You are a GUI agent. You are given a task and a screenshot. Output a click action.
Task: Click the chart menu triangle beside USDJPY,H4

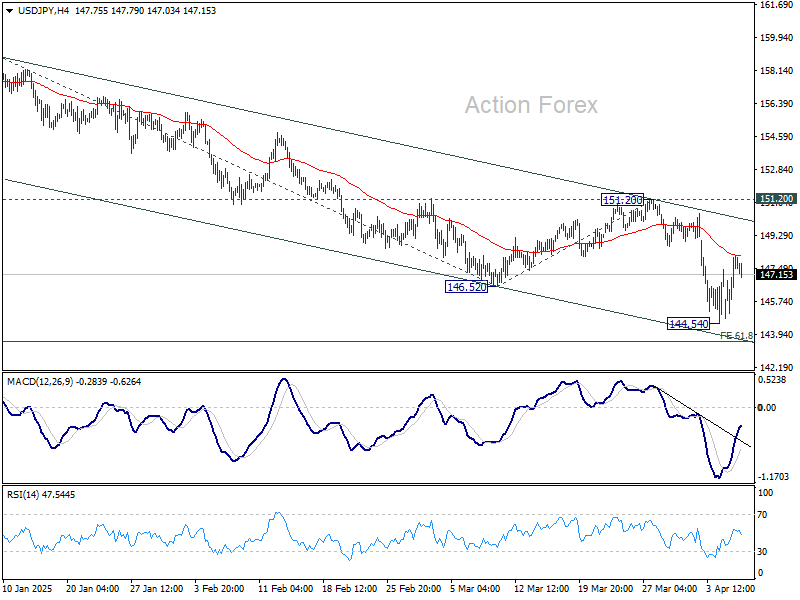coord(10,11)
